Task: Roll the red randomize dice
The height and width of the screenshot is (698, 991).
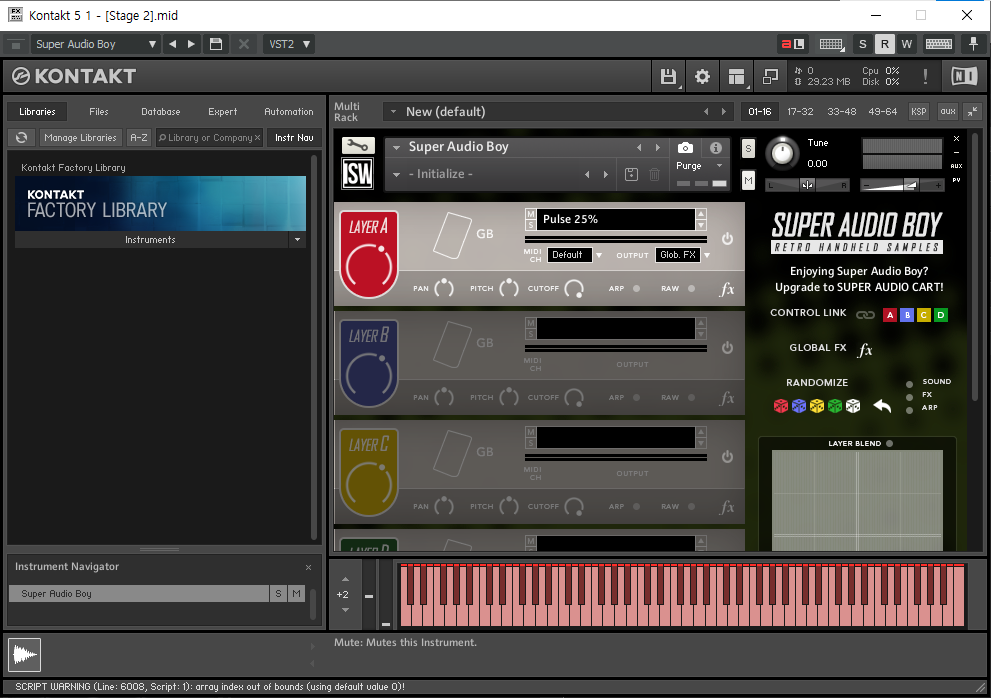Action: click(x=781, y=405)
